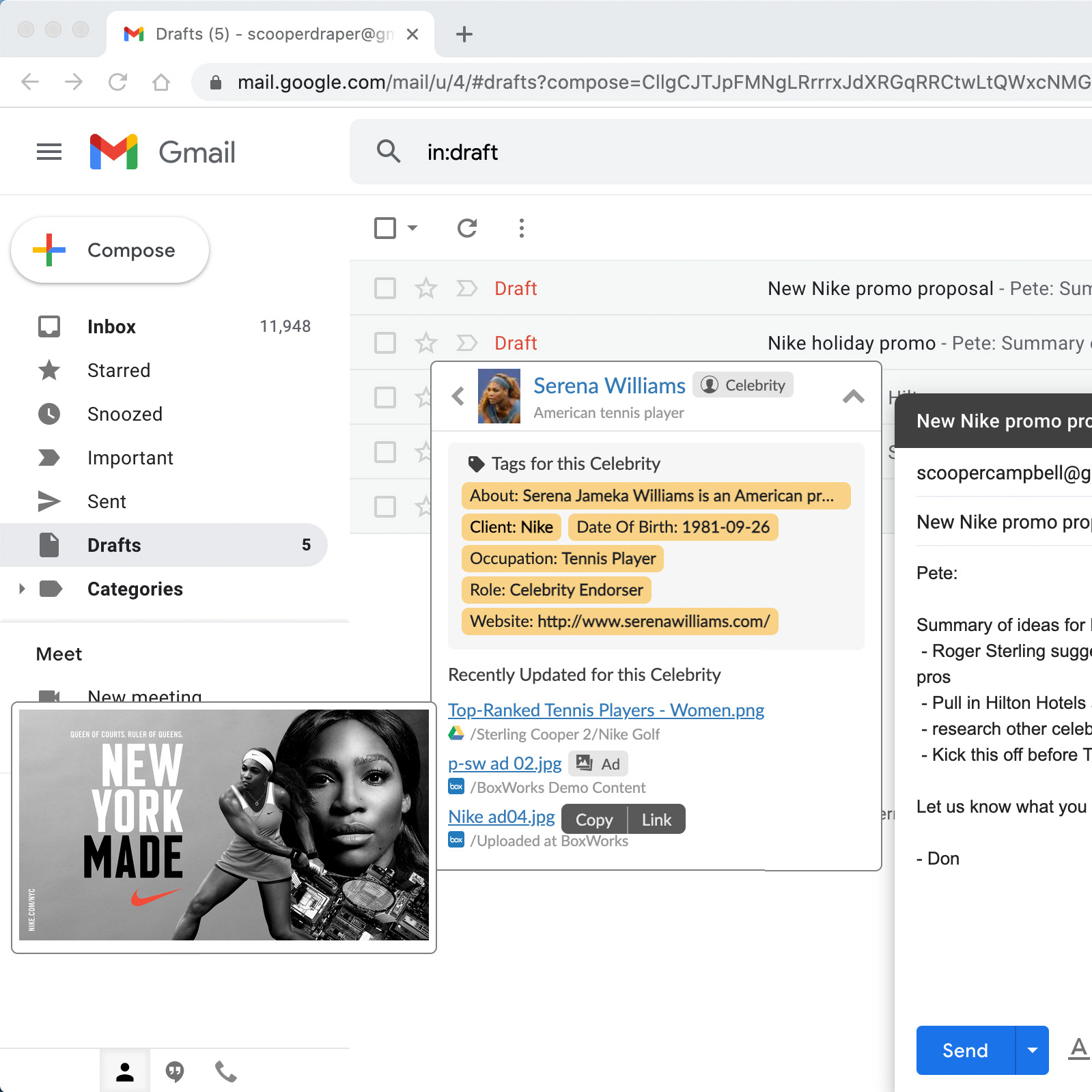This screenshot has height=1092, width=1092.
Task: Click the Serena Williams name link
Action: pyautogui.click(x=609, y=386)
